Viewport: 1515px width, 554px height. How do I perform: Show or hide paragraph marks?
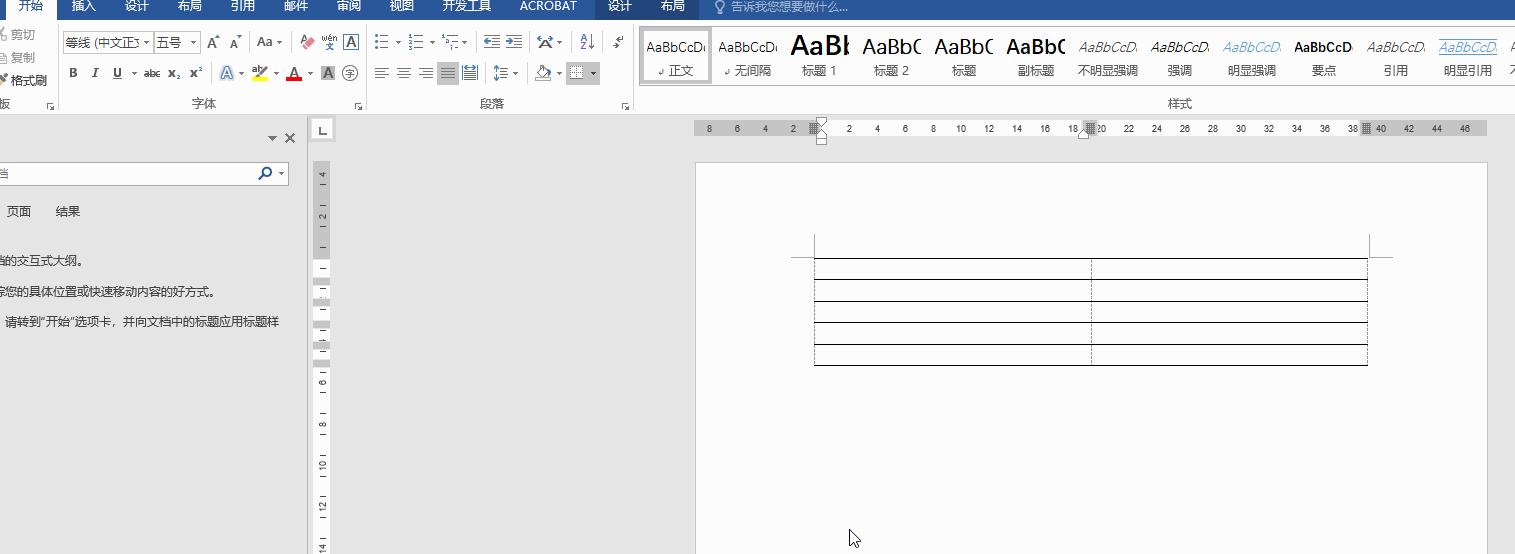pos(618,42)
